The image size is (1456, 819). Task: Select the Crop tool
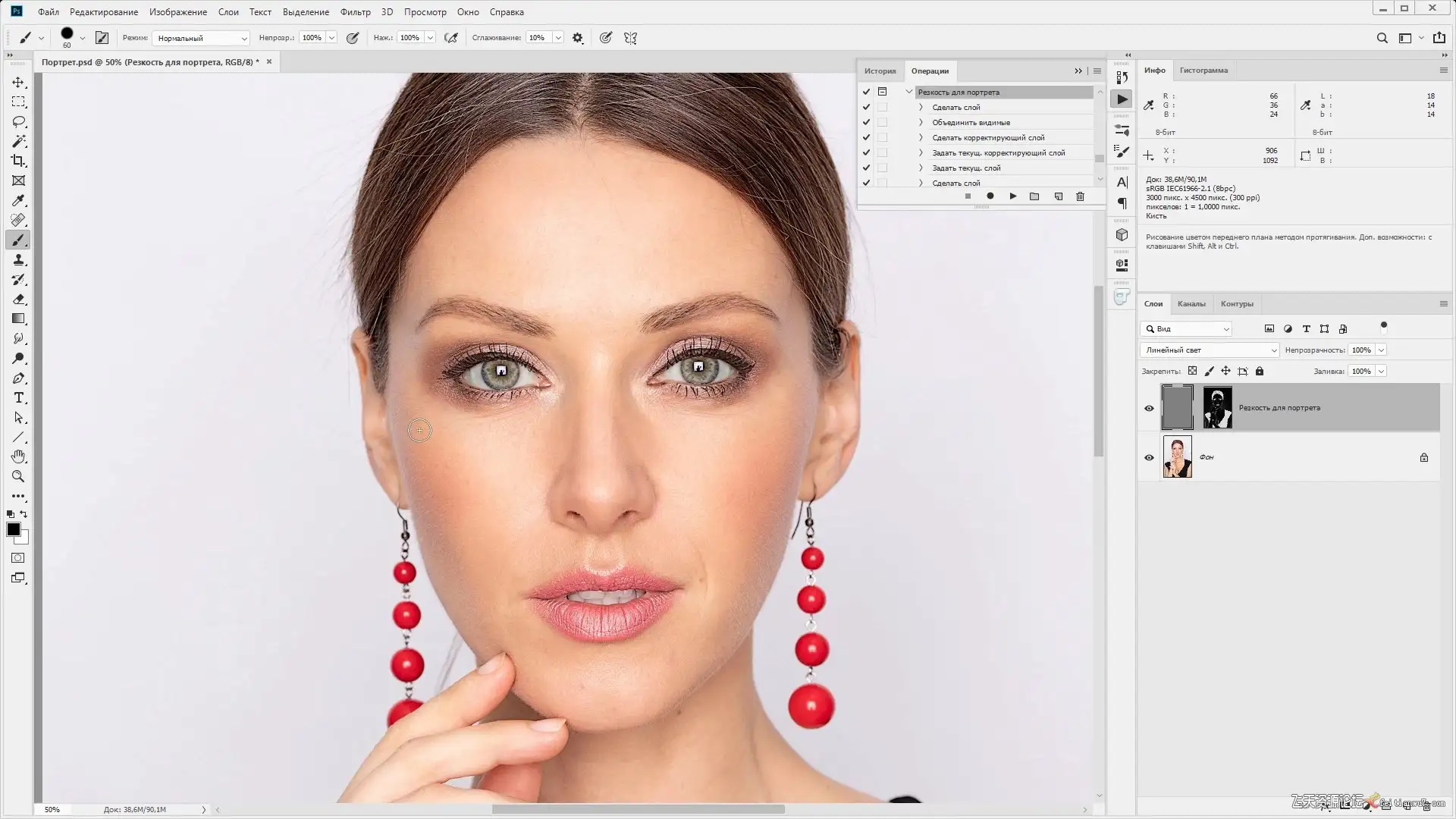[19, 161]
